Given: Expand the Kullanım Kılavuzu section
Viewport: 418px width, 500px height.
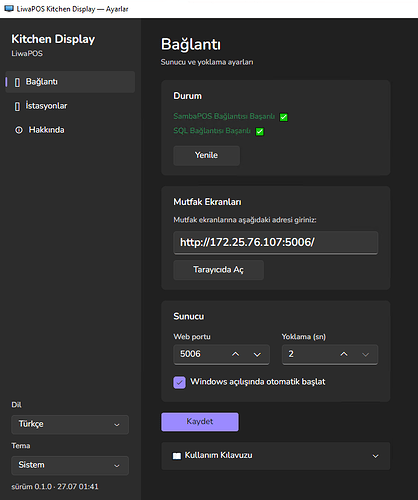Looking at the screenshot, I should (x=276, y=456).
